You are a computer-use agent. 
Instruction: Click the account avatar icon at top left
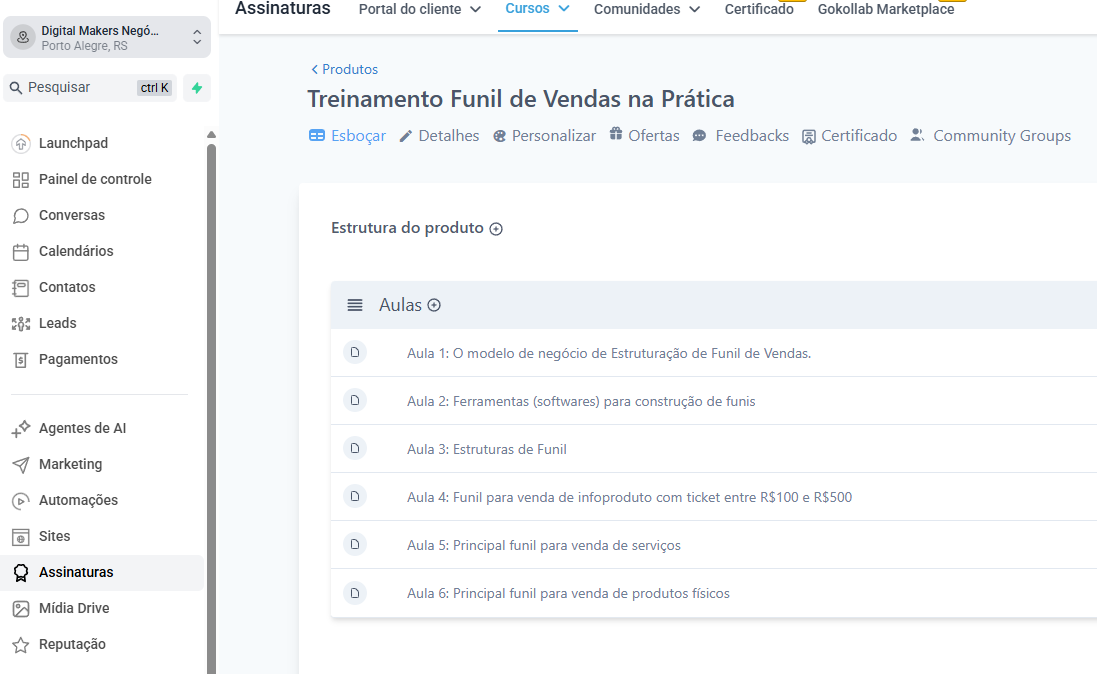point(23,37)
